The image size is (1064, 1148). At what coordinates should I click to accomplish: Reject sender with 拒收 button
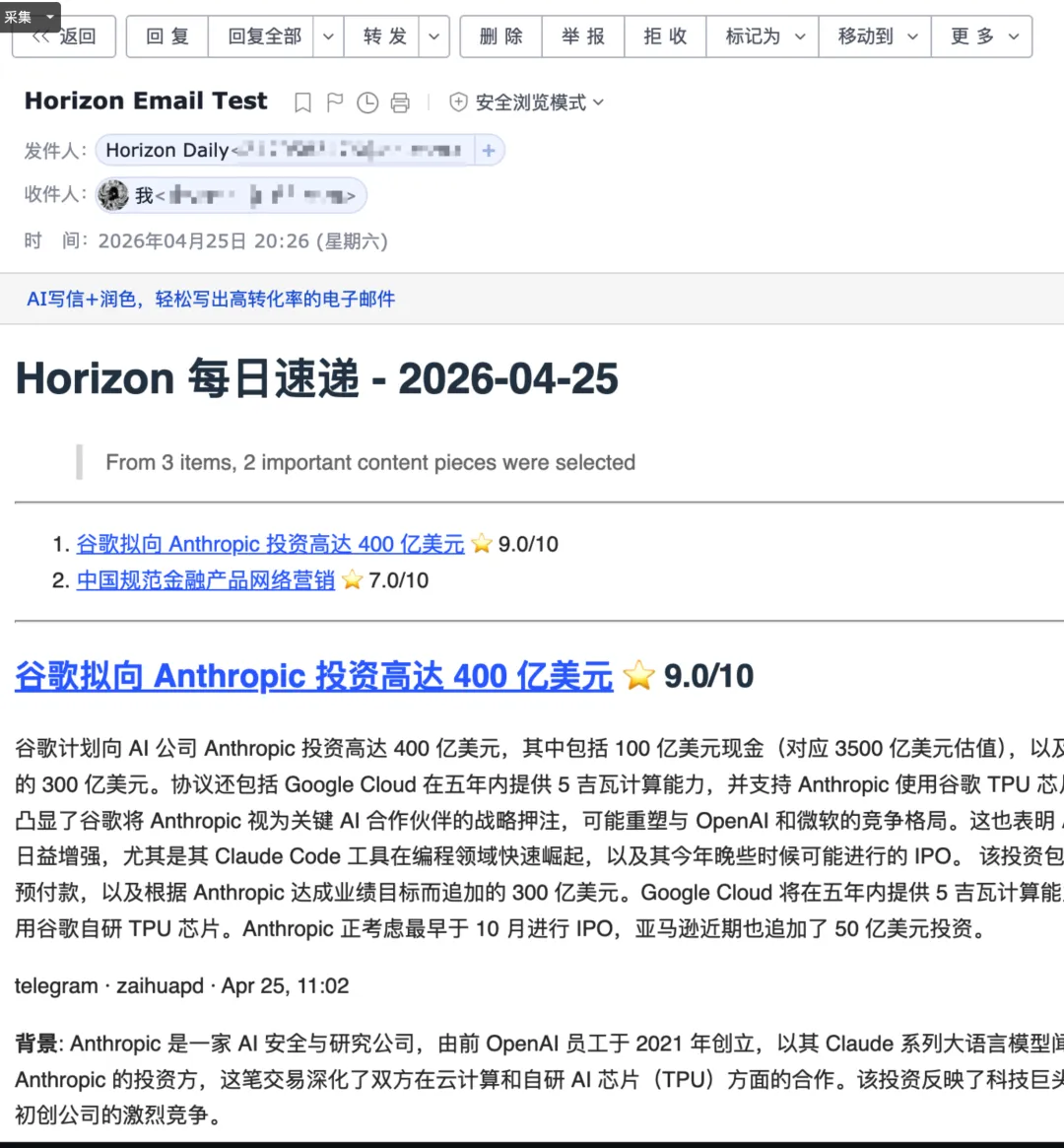pos(665,36)
